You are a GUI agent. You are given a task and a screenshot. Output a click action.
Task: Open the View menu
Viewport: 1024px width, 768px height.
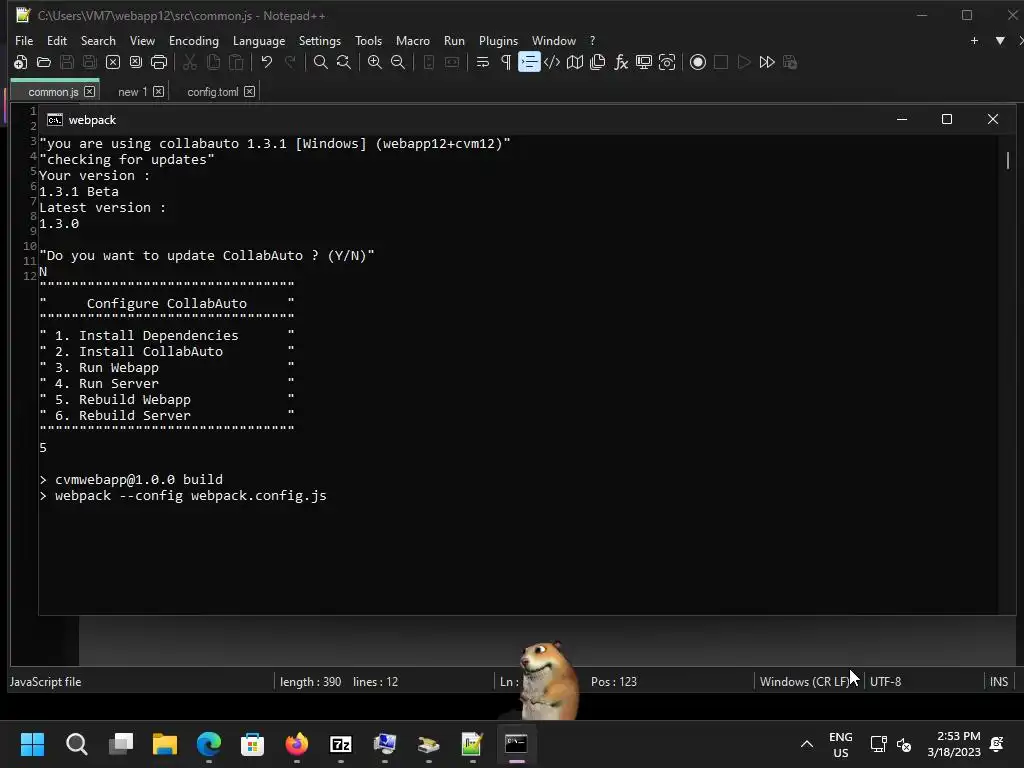click(142, 40)
